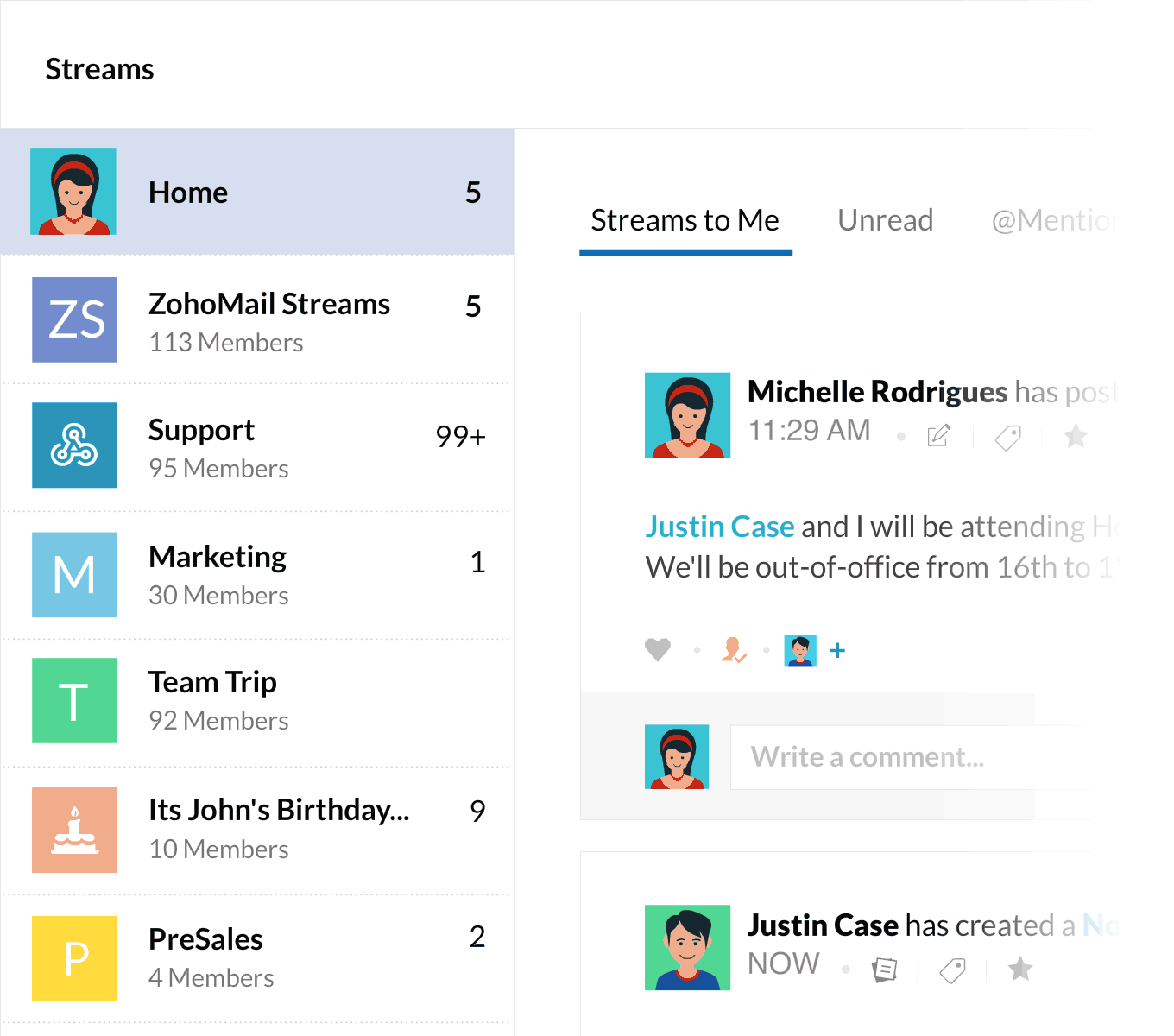Select the Streams to Me tab

pos(685,221)
